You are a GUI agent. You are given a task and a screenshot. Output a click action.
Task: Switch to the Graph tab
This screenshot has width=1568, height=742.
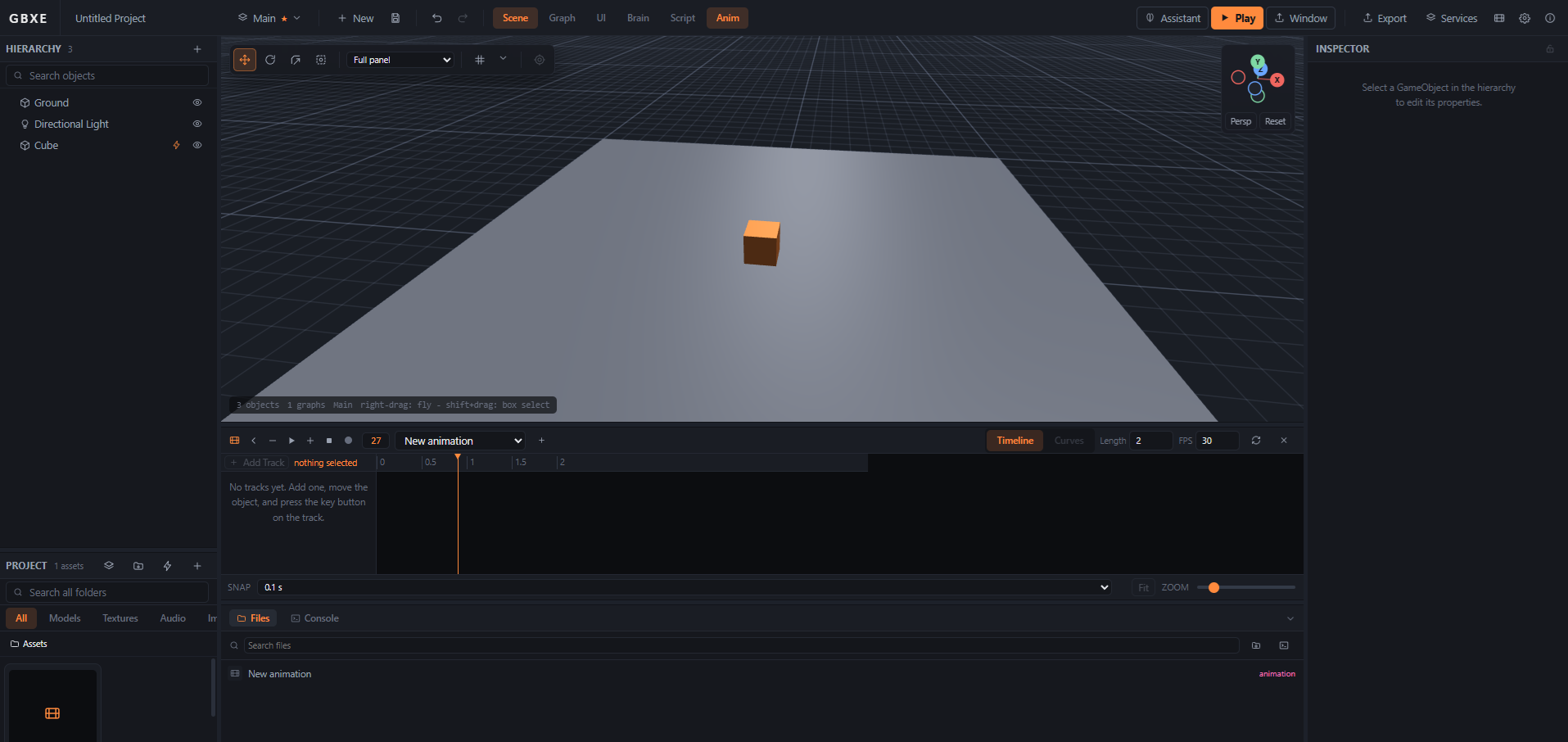point(562,18)
